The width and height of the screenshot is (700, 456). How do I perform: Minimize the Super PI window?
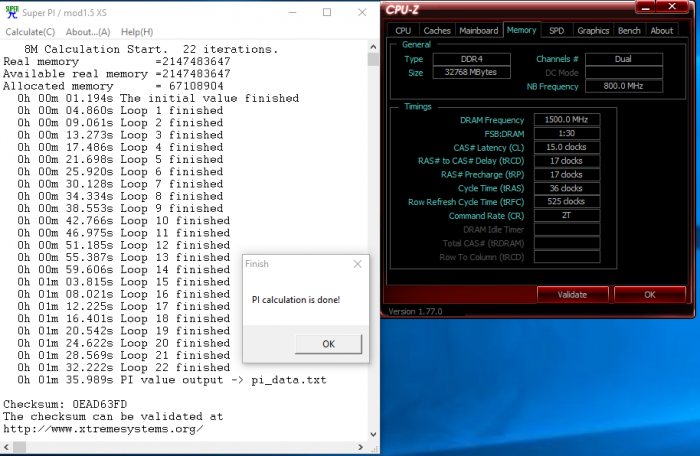click(x=292, y=13)
